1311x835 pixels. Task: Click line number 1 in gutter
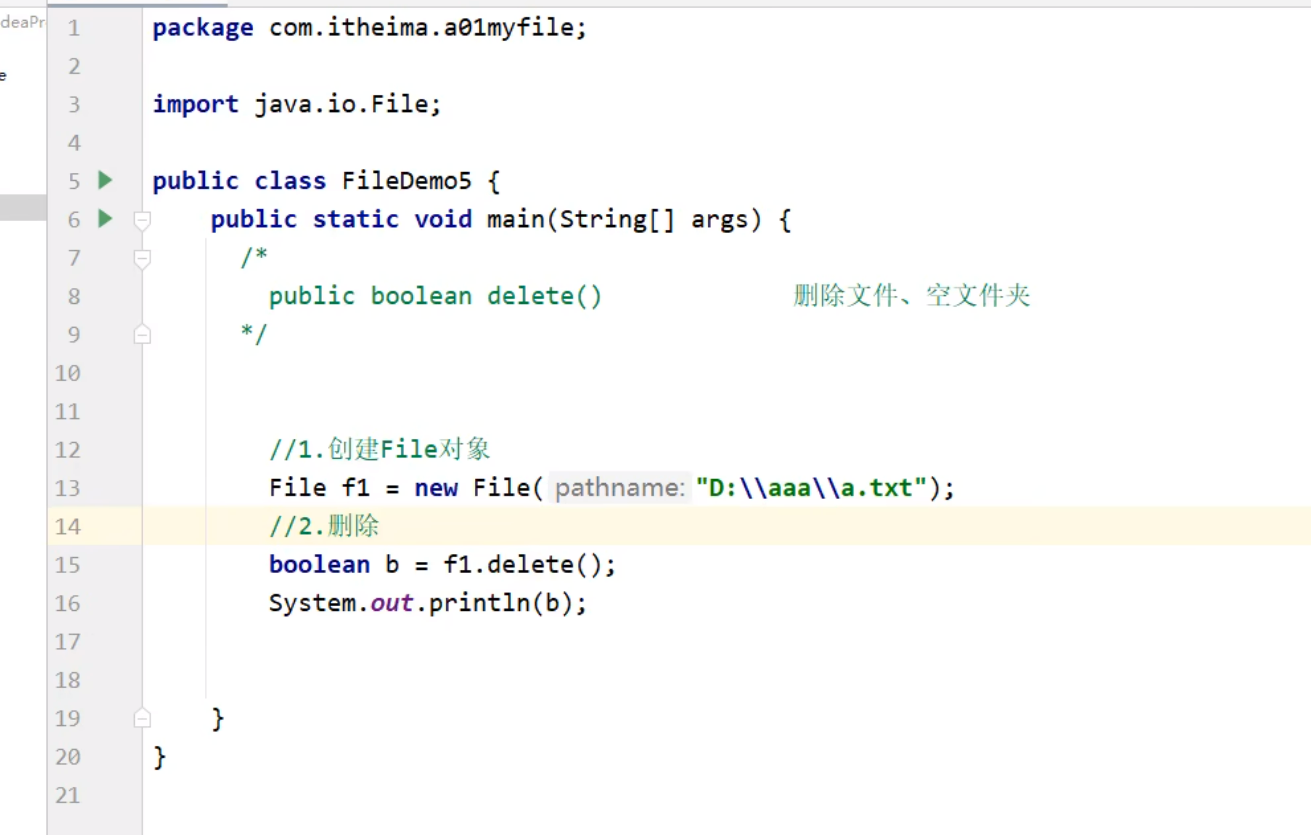click(x=74, y=28)
